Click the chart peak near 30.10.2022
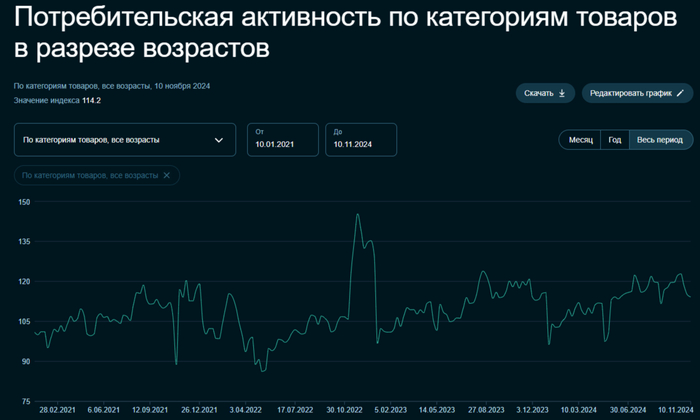Screen dimensions: 700x420 pos(357,215)
